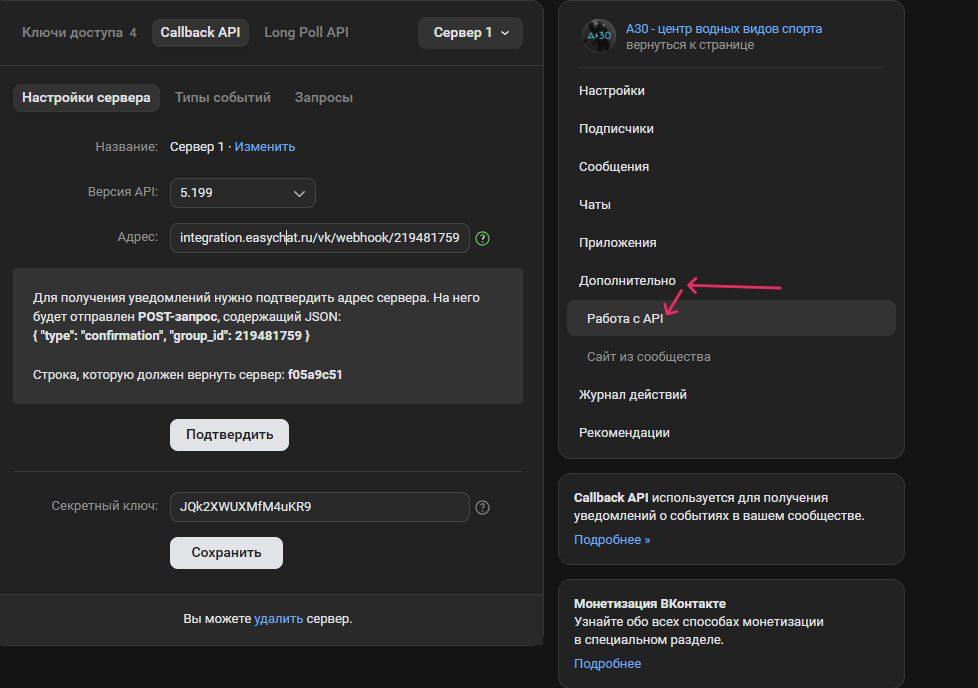Switch to Long Poll API tab
The width and height of the screenshot is (978, 688).
(306, 33)
